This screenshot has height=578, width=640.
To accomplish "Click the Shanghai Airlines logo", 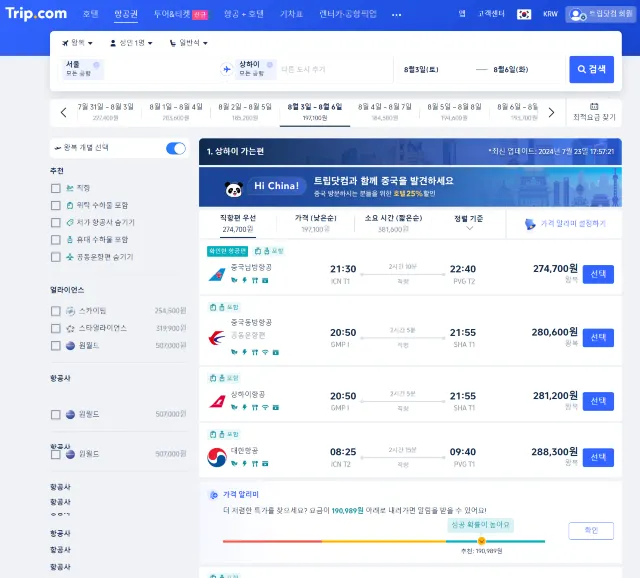I will 216,401.
